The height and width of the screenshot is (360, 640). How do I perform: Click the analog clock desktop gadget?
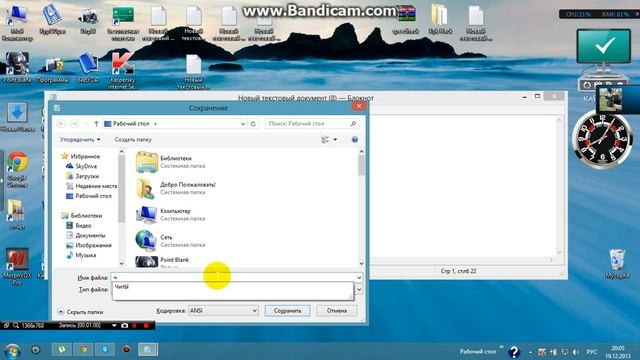pyautogui.click(x=602, y=140)
